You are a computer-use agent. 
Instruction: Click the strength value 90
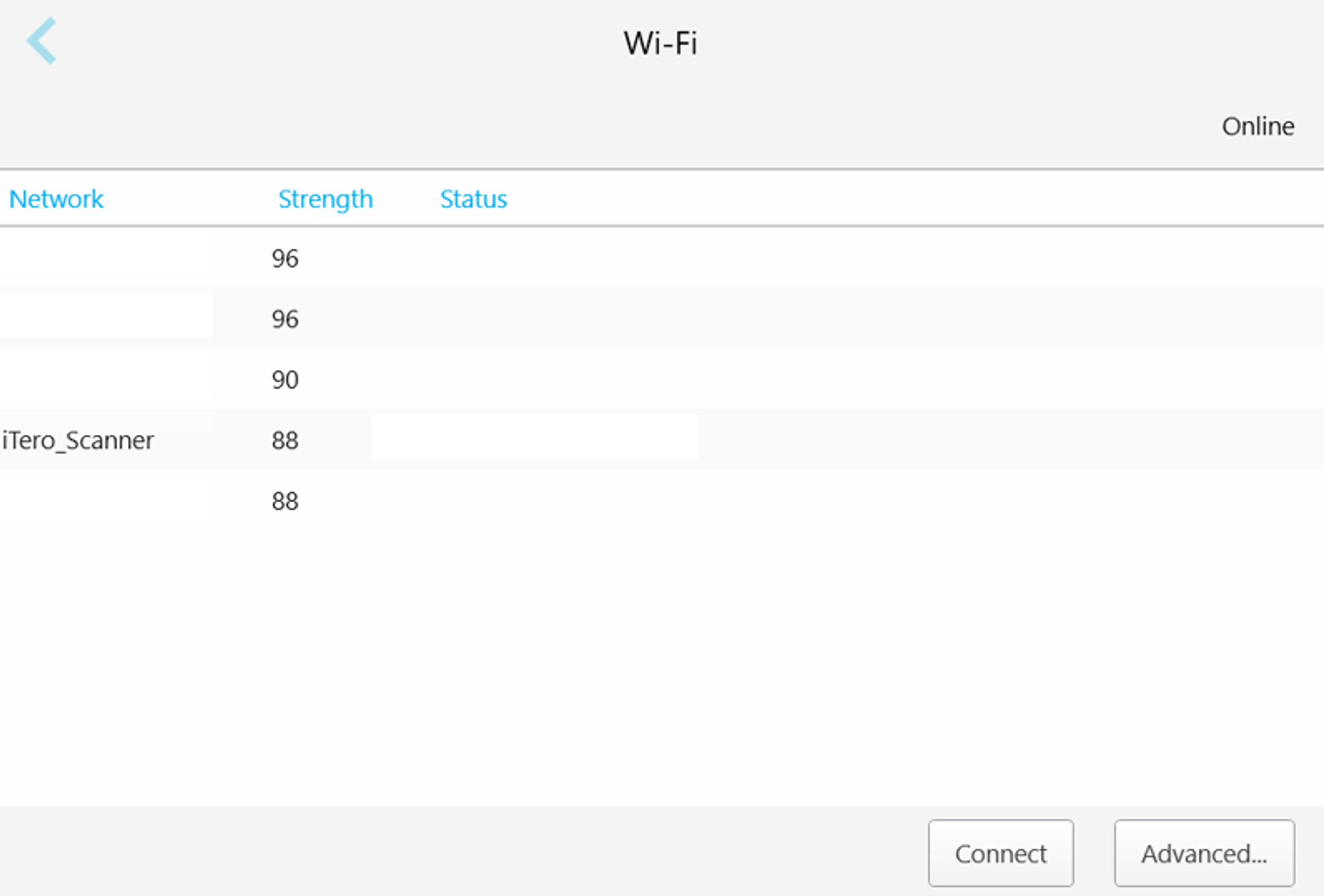point(285,379)
